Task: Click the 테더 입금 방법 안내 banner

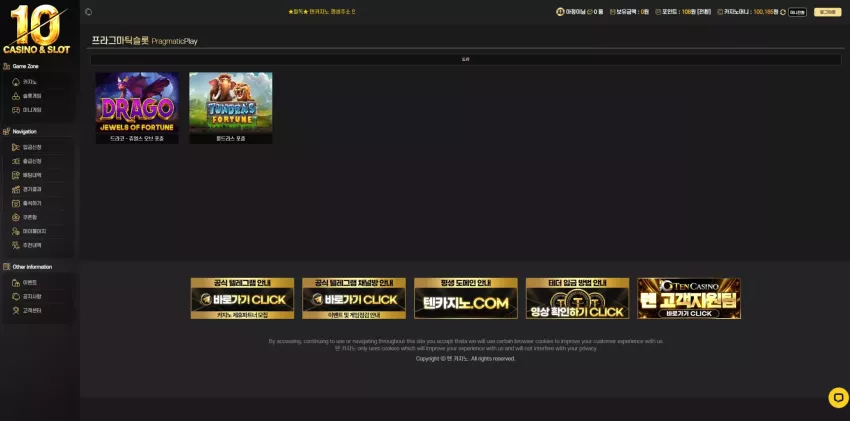Action: (577, 299)
